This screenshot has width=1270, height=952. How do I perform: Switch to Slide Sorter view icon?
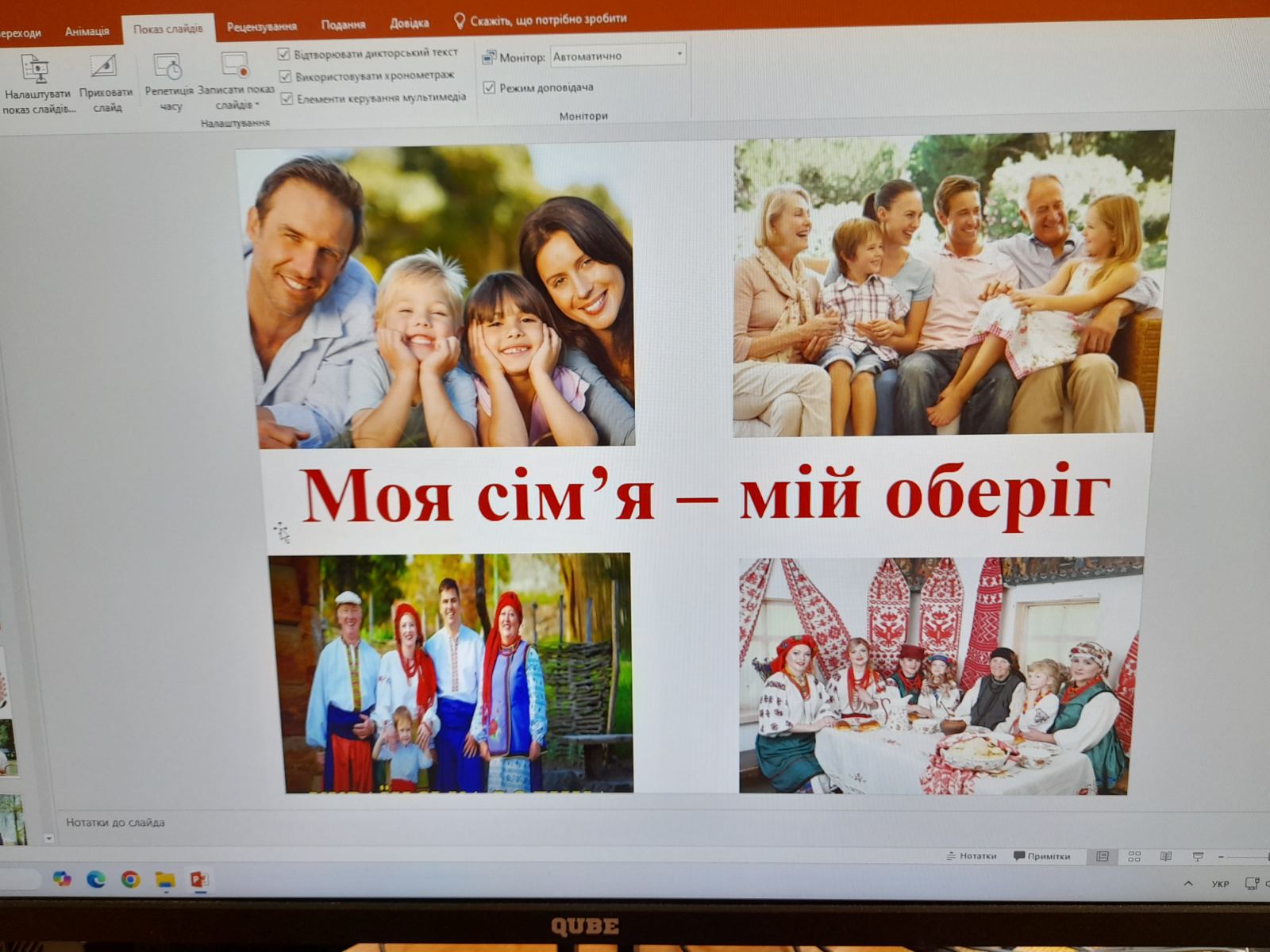(1134, 856)
